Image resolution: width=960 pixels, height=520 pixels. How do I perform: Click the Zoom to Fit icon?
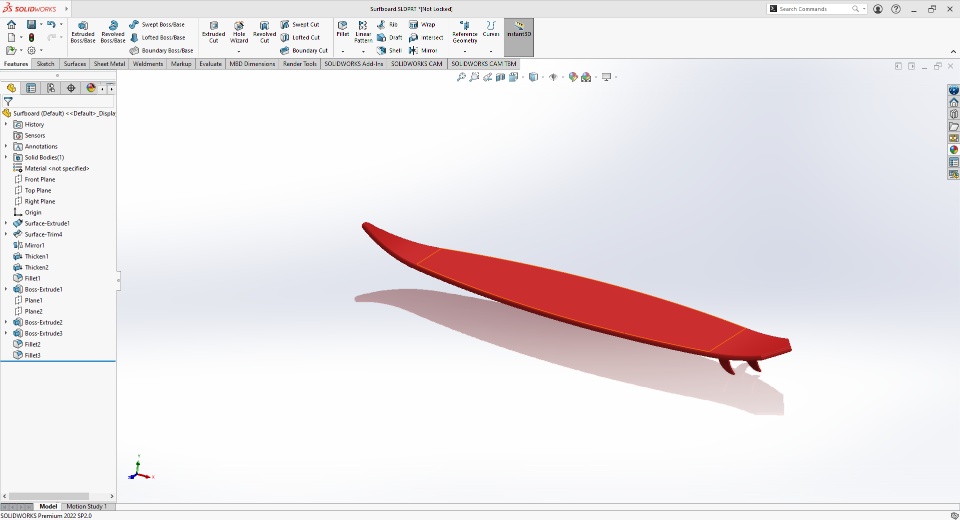pyautogui.click(x=461, y=77)
